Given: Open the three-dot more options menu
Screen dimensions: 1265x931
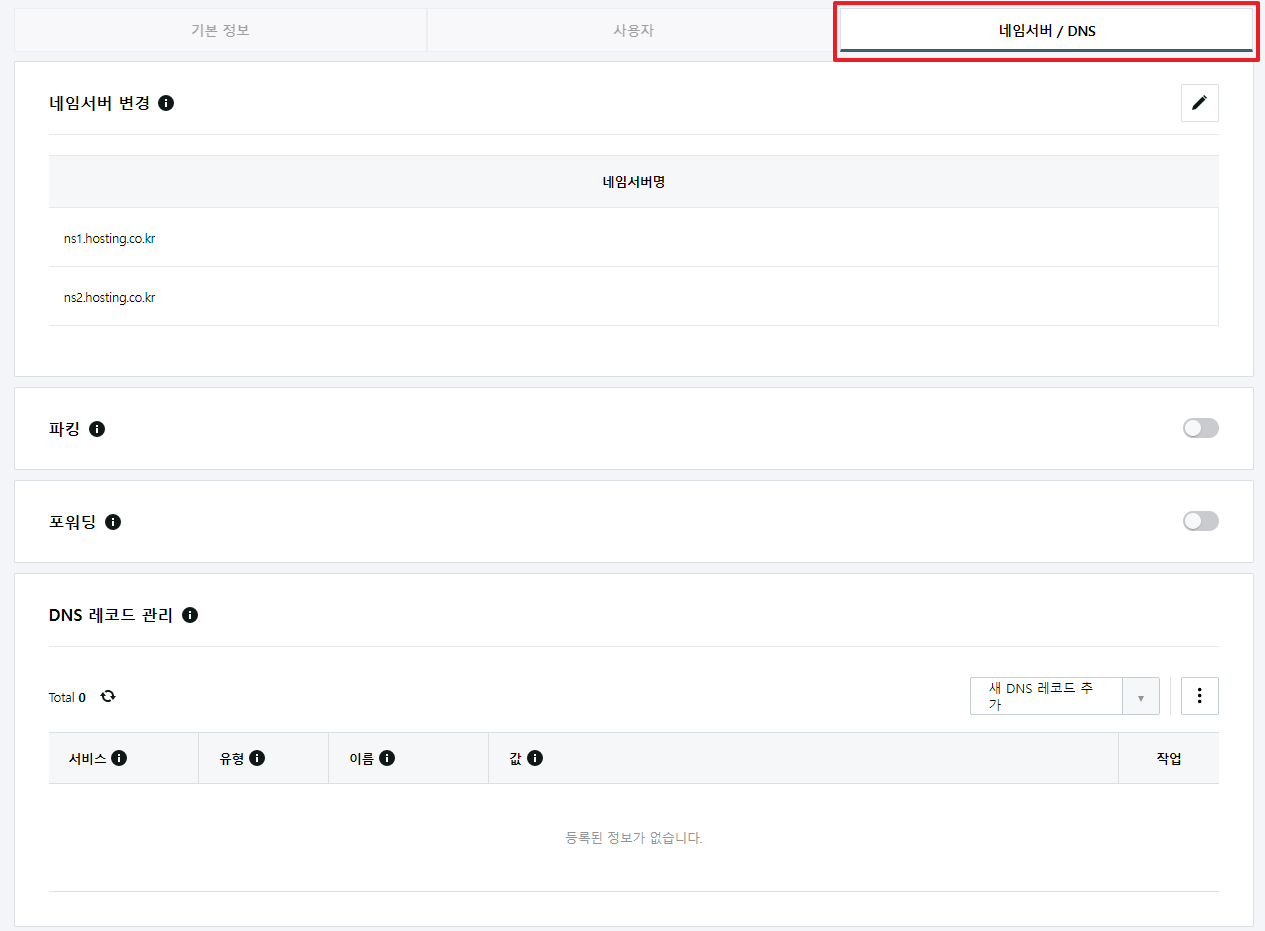Looking at the screenshot, I should (1199, 696).
